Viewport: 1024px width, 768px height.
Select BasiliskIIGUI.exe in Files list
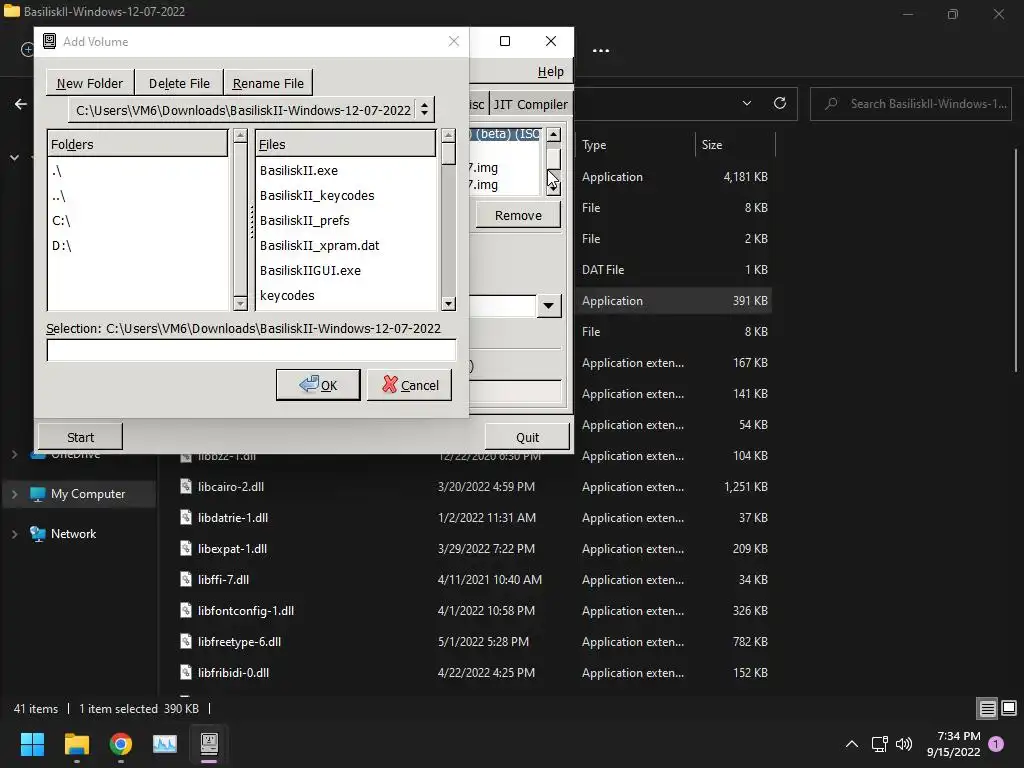[346, 270]
